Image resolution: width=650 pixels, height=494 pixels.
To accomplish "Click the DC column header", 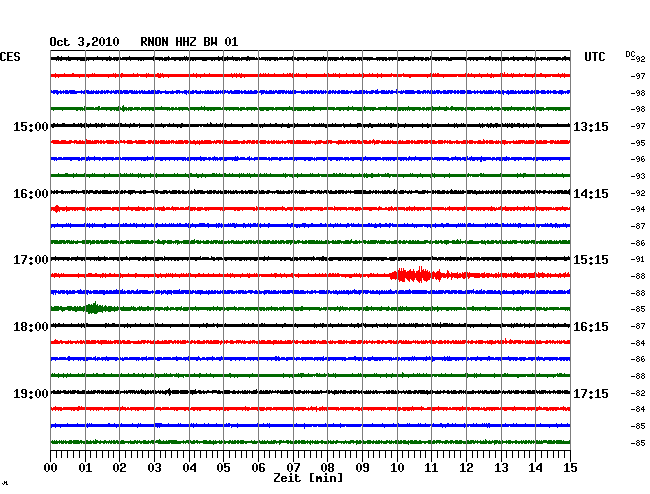I will click(630, 54).
